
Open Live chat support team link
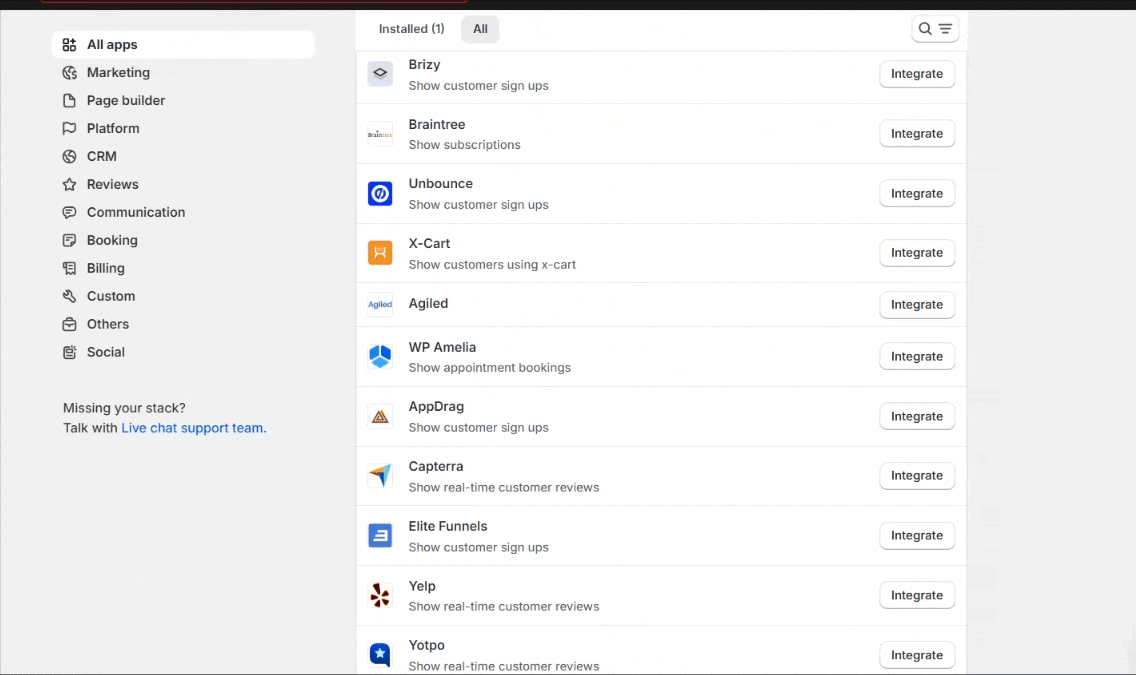(193, 428)
